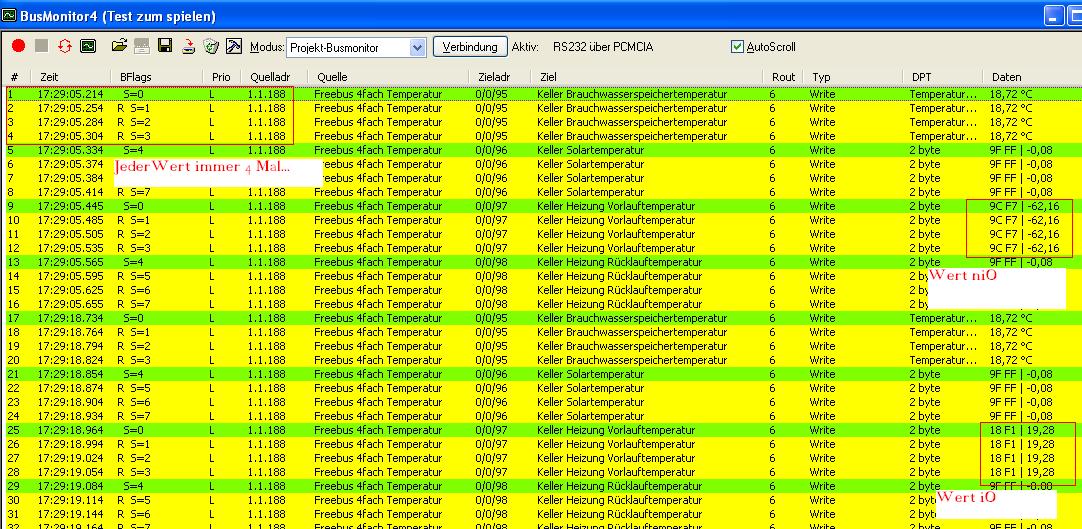Viewport: 1082px width, 529px height.
Task: Clear the list with the recycle bin icon
Action: (x=211, y=46)
